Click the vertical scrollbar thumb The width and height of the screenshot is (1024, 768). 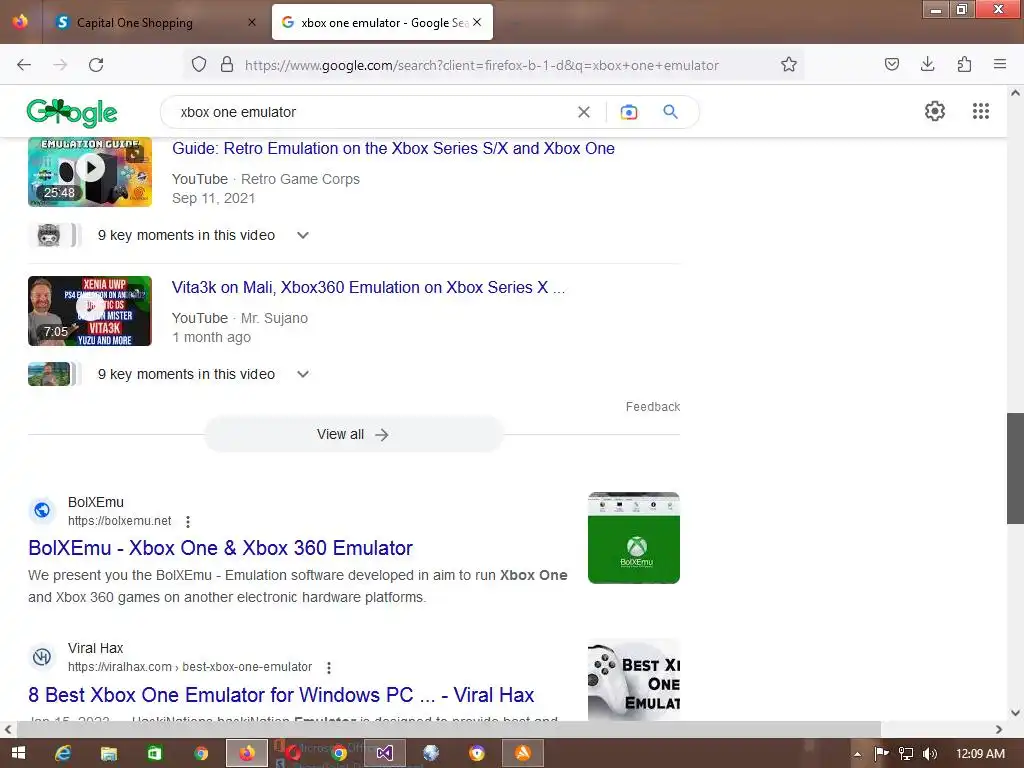pyautogui.click(x=1015, y=468)
